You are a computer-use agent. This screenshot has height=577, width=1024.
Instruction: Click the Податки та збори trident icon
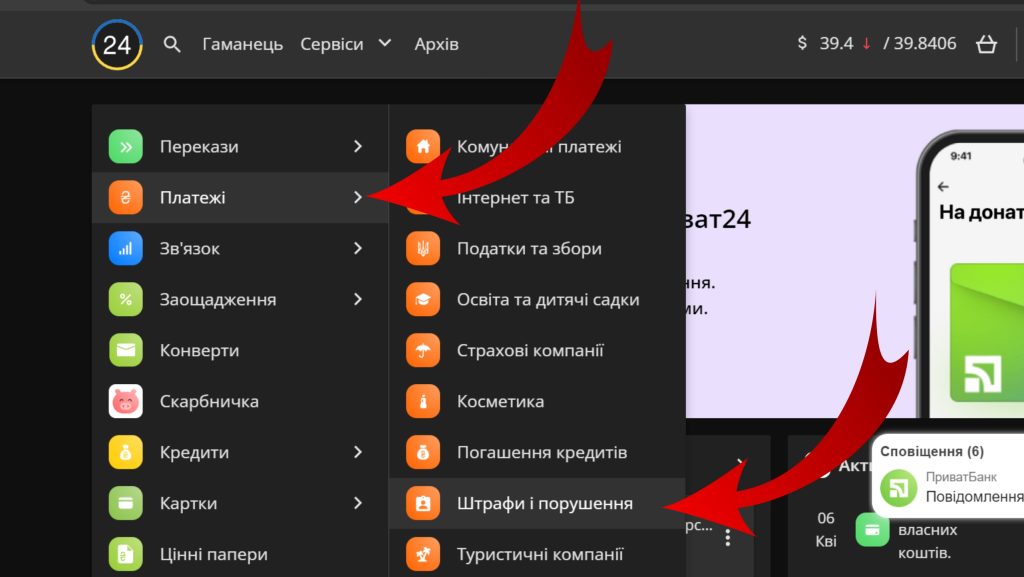point(423,248)
